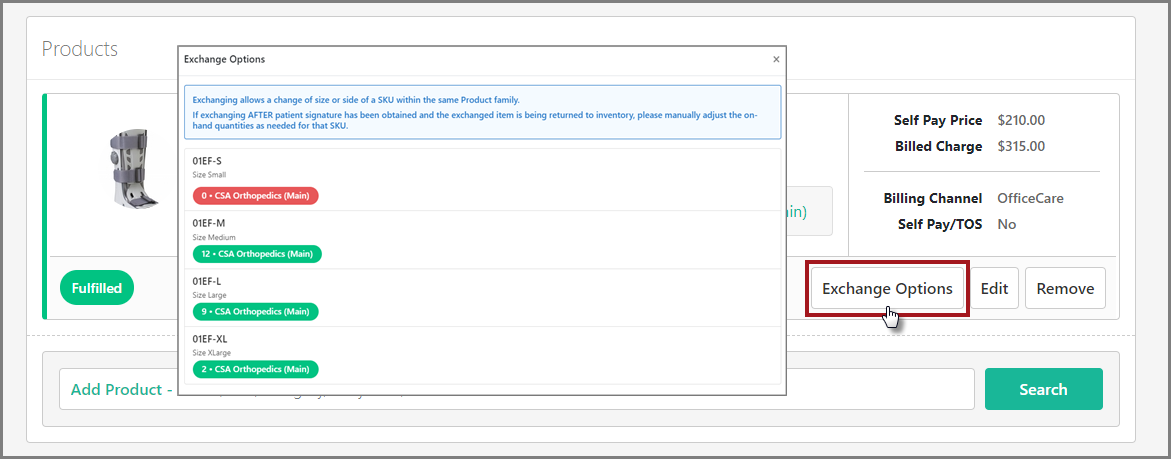Click the blue exchange information banner

click(482, 112)
